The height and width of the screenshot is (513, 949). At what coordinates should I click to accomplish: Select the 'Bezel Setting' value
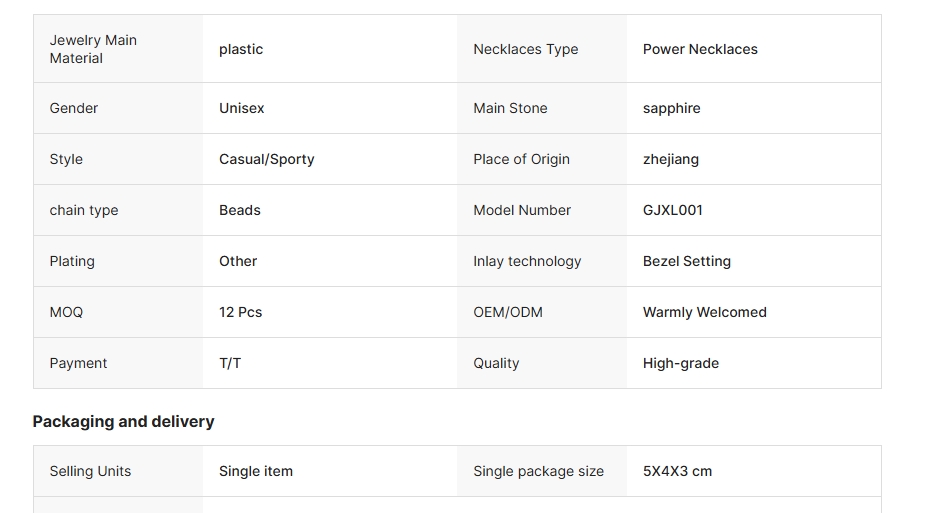point(686,261)
